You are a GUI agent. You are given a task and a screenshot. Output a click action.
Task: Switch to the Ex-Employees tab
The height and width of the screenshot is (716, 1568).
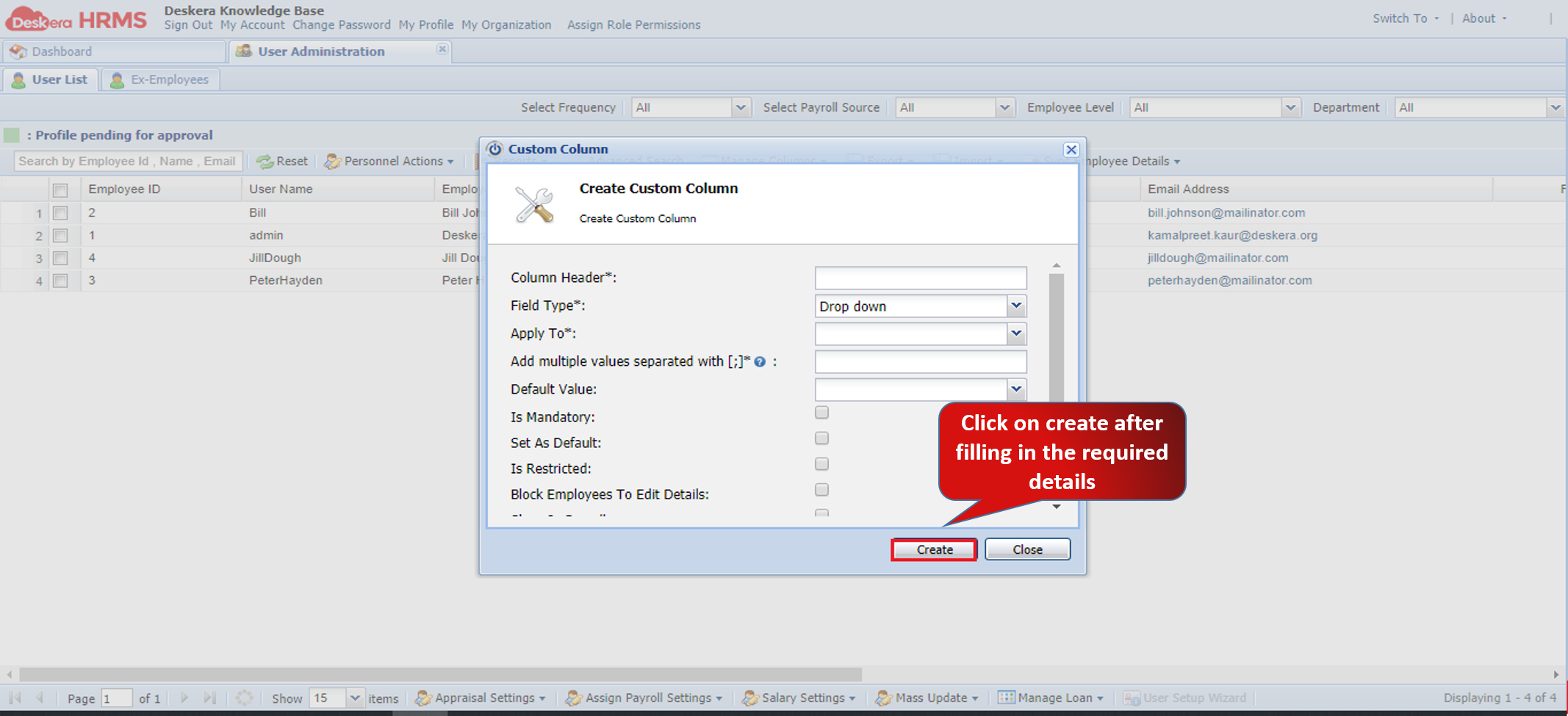160,79
